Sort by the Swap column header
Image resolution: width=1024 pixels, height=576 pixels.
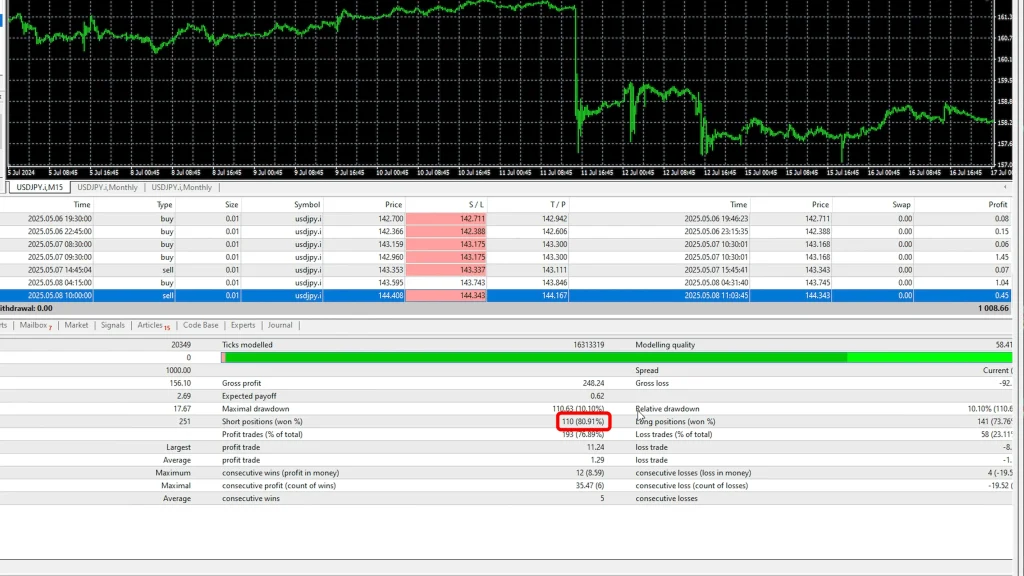pyautogui.click(x=902, y=204)
